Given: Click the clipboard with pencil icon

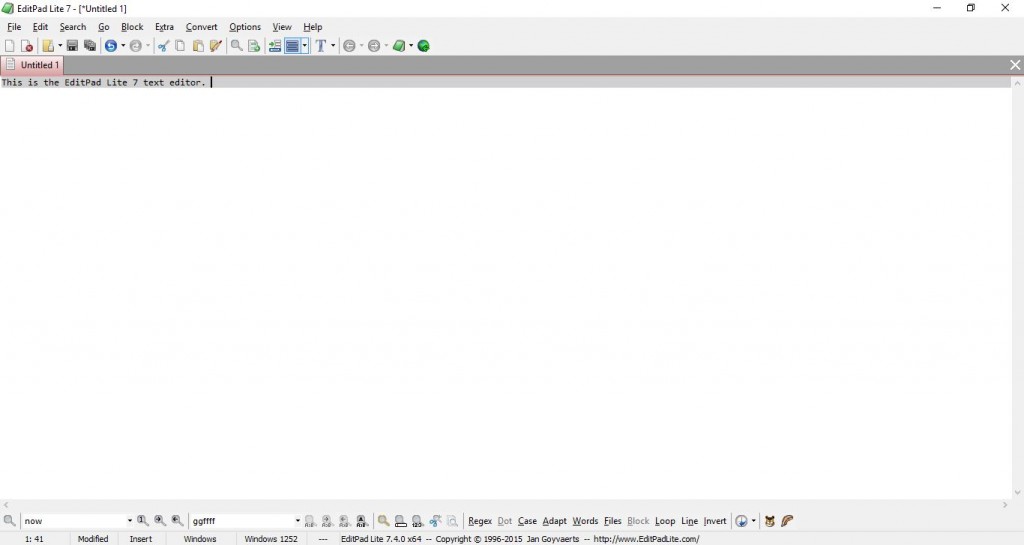Looking at the screenshot, I should click(x=216, y=46).
